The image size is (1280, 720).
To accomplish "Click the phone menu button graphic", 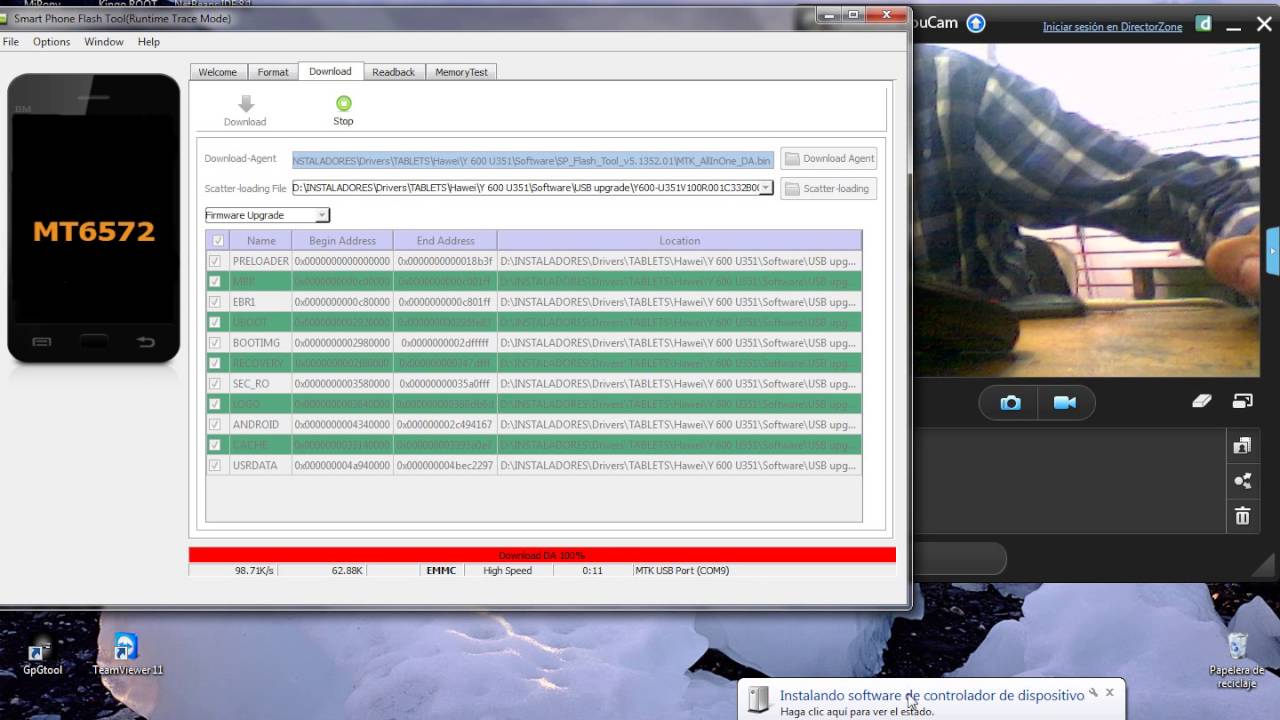I will pyautogui.click(x=41, y=342).
